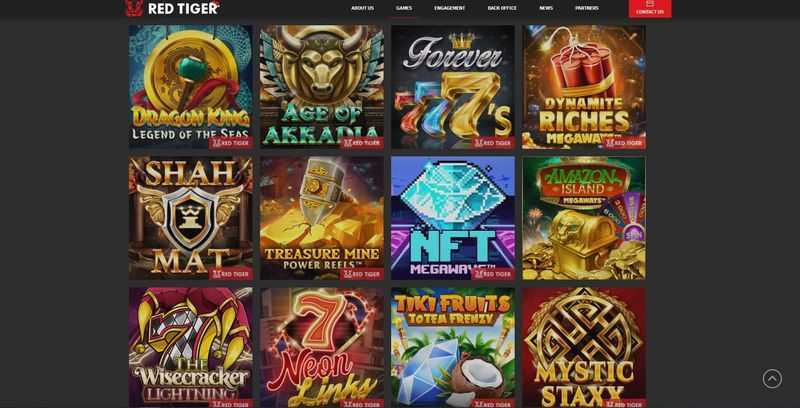Image resolution: width=800 pixels, height=408 pixels.
Task: Open Dynamite Riches Megaways game tile
Action: click(584, 87)
